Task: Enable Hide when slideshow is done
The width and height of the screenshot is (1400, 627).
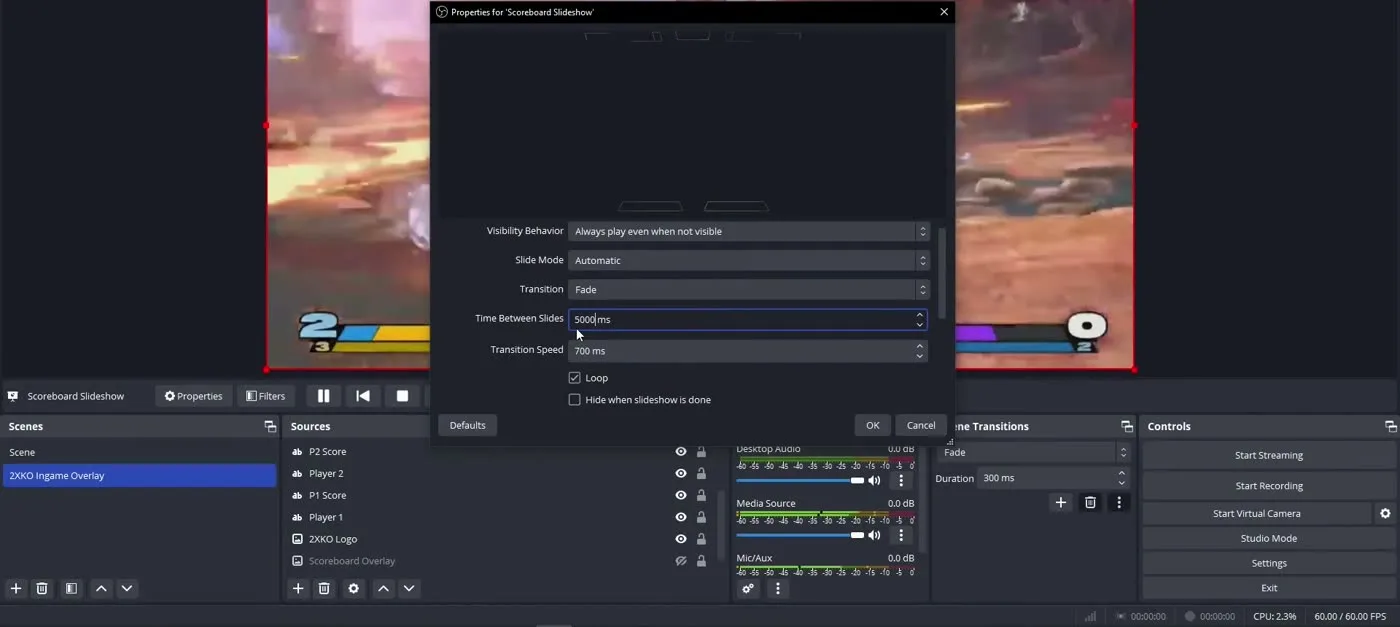Action: pyautogui.click(x=574, y=400)
